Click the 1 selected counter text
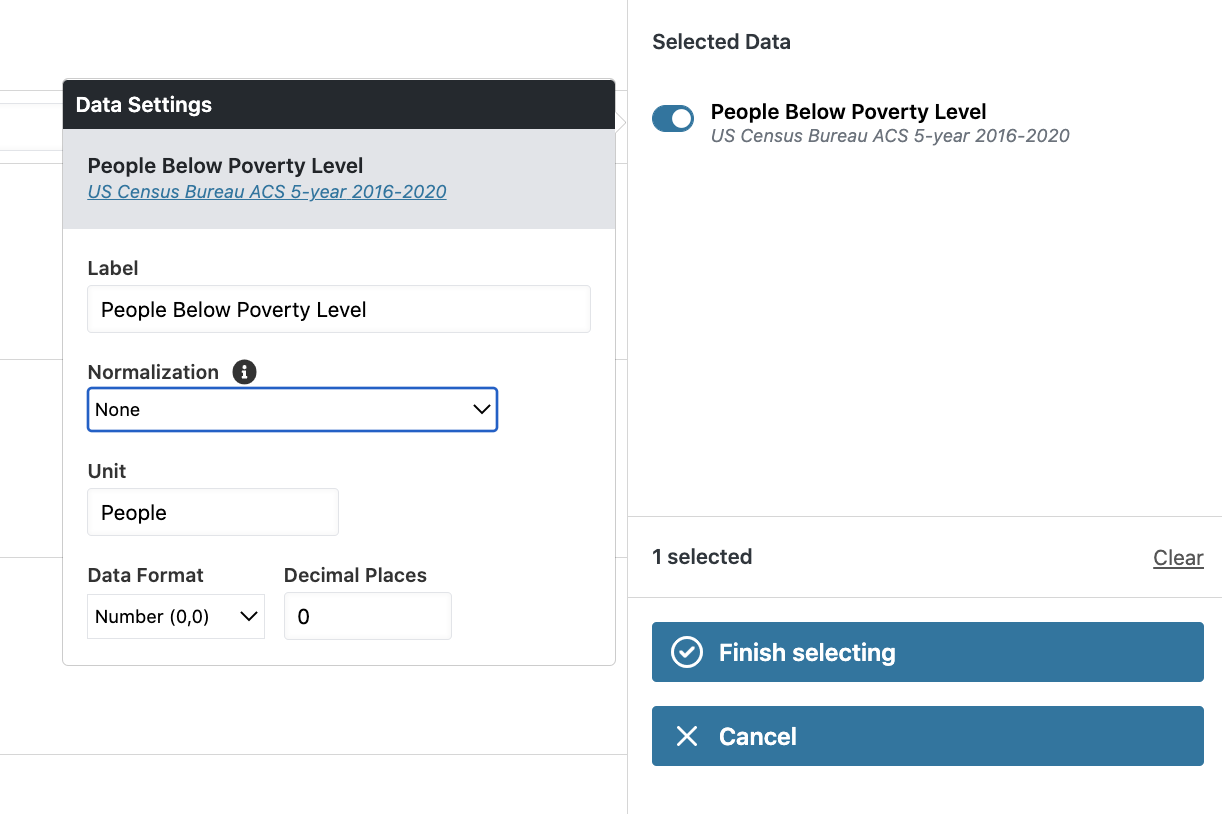This screenshot has width=1222, height=814. point(702,557)
